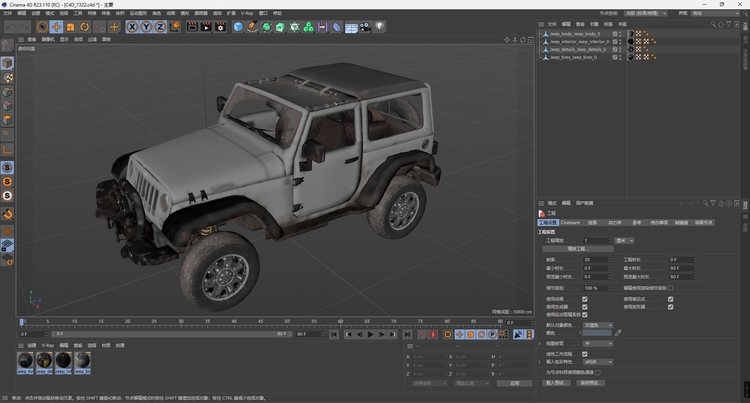Play the animation forward
This screenshot has height=403, width=750.
370,335
